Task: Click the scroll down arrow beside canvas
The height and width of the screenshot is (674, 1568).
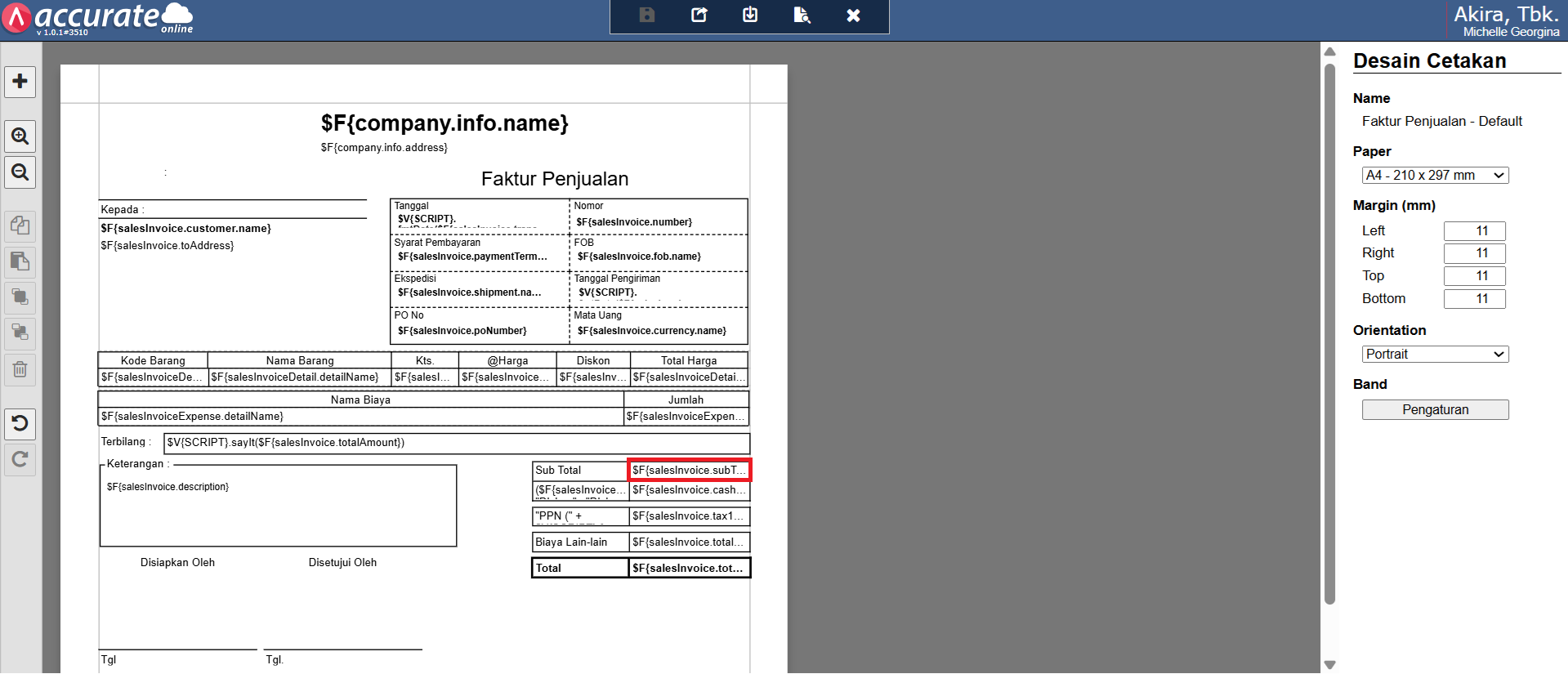Action: tap(1329, 664)
